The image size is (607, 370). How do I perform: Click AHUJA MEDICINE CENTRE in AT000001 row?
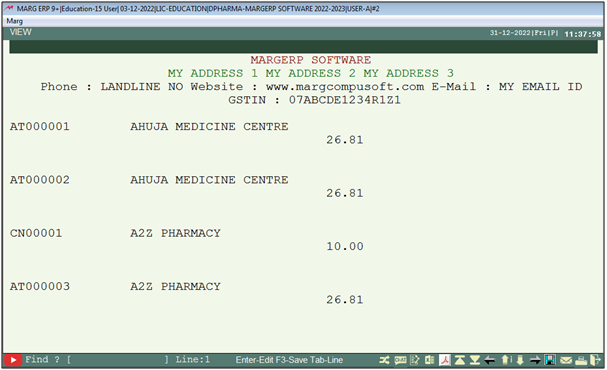pyautogui.click(x=209, y=127)
